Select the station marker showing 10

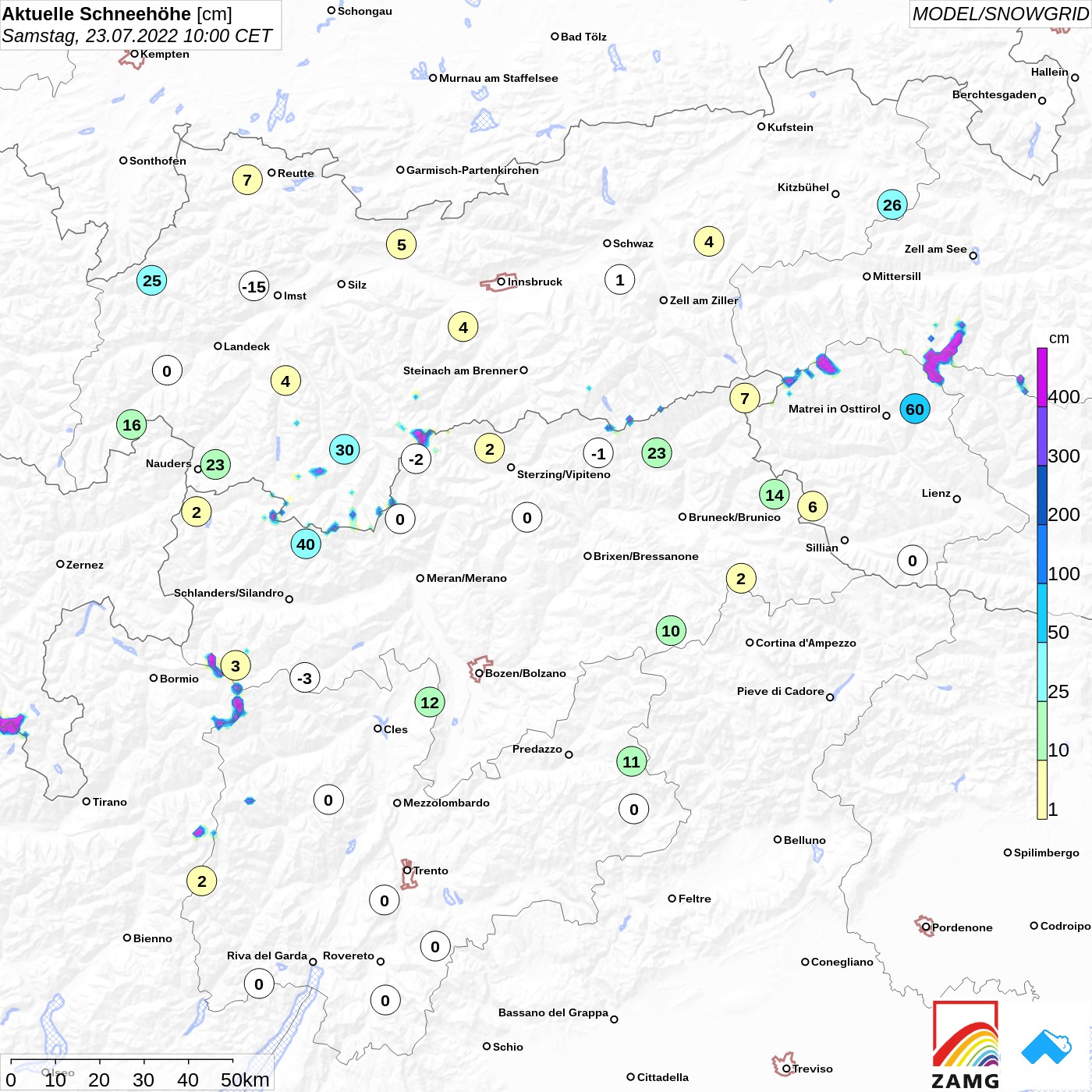tap(671, 631)
